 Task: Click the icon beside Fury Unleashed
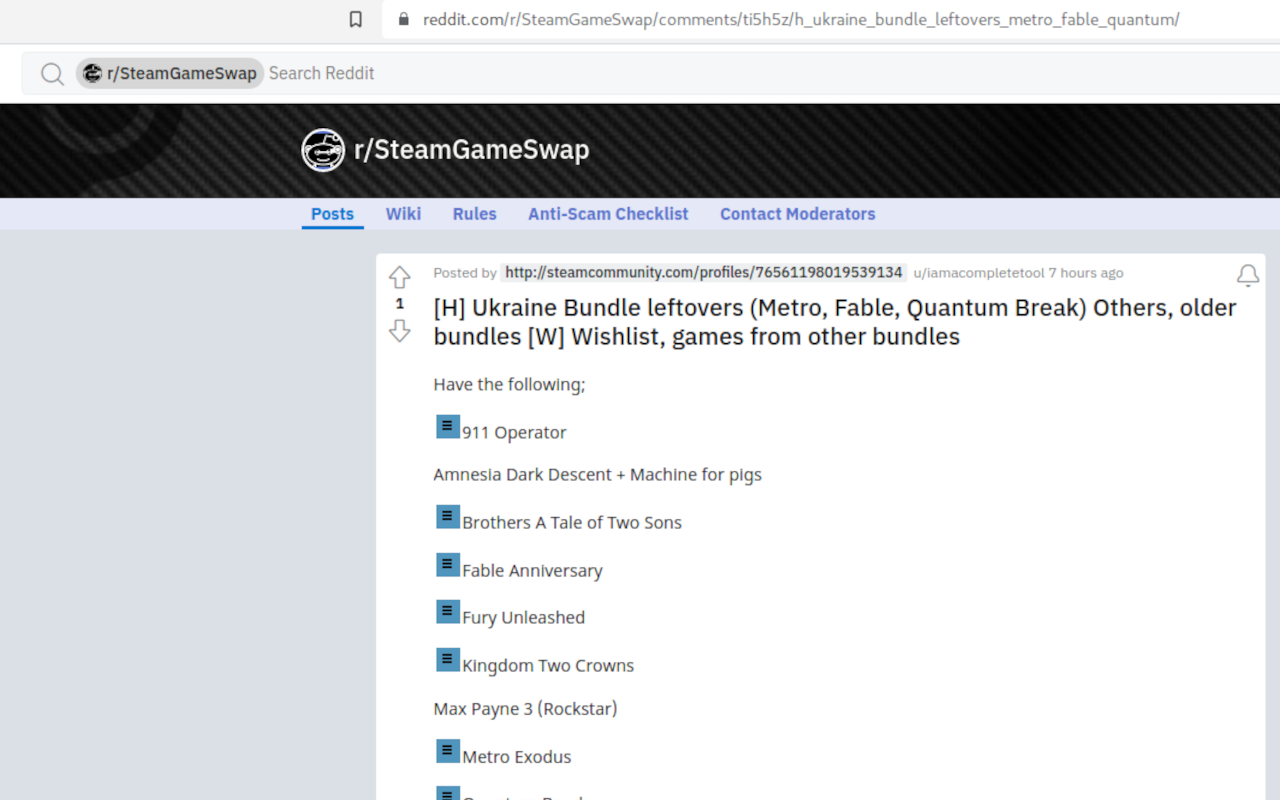coord(448,611)
